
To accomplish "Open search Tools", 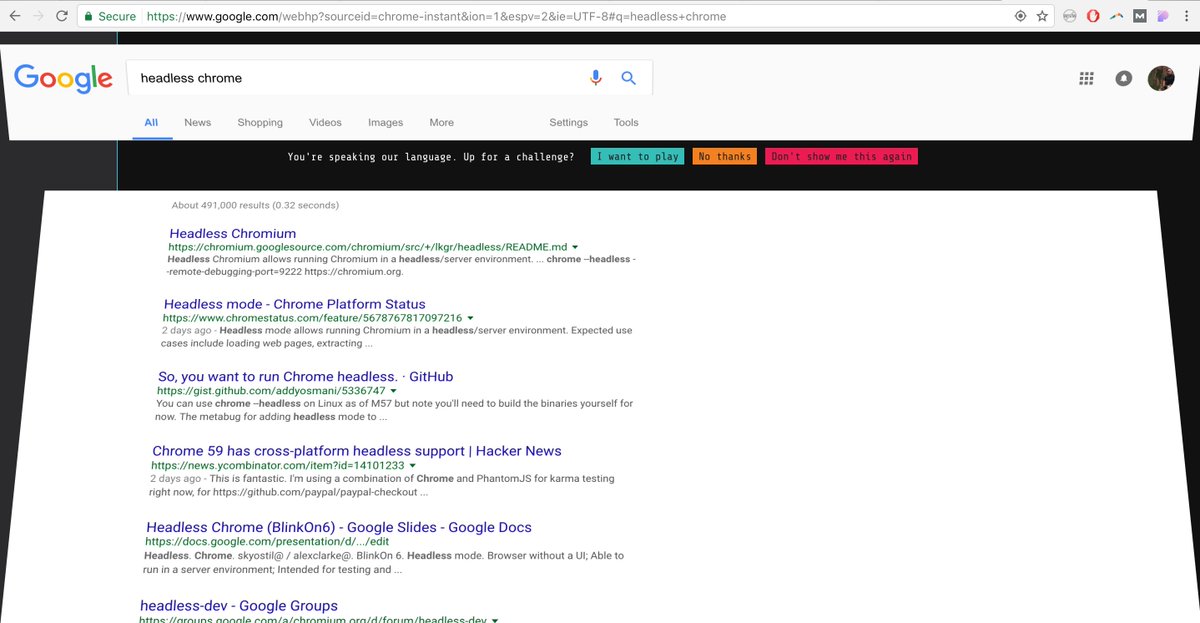I will pyautogui.click(x=626, y=122).
